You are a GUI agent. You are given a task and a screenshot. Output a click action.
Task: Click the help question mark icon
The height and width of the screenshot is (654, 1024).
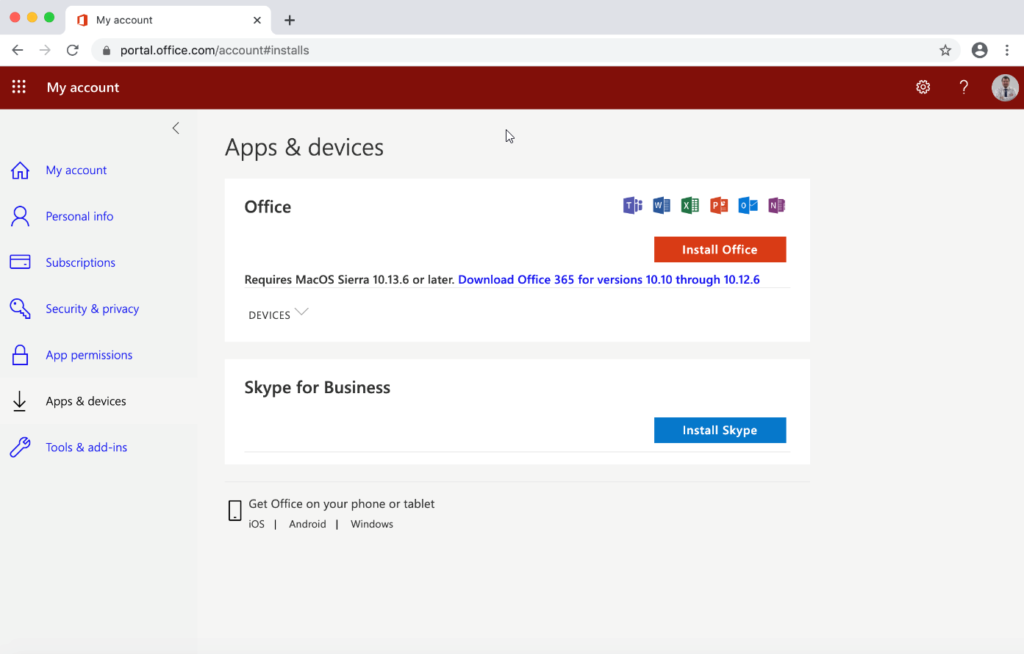(964, 87)
